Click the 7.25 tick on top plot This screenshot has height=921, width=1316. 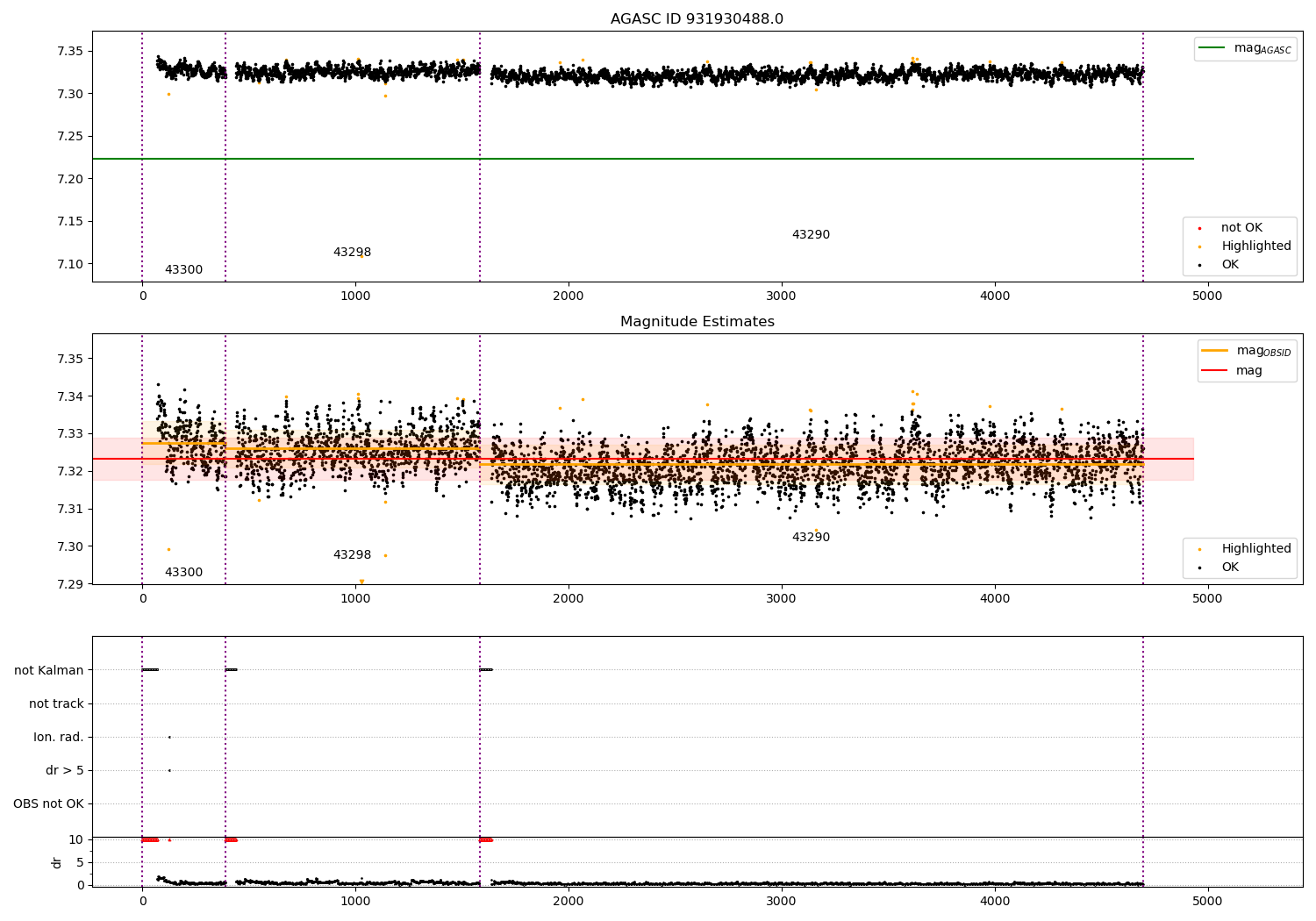click(70, 136)
